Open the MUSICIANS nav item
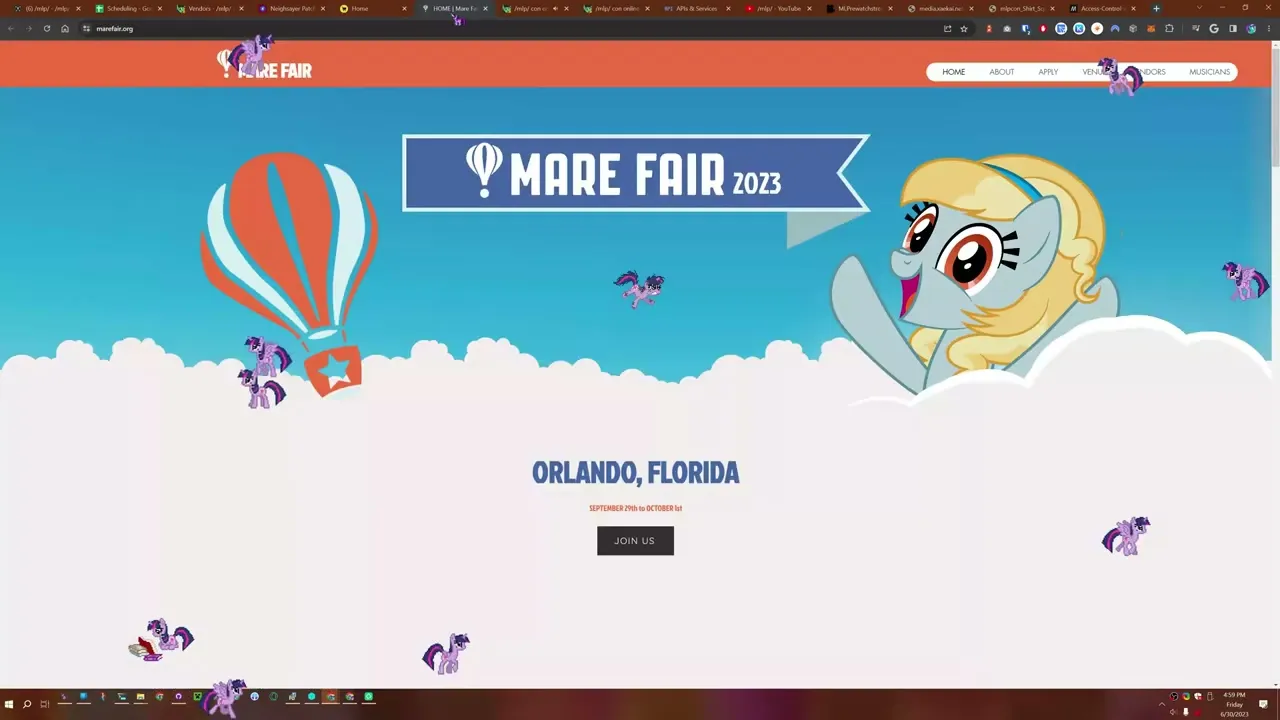Image resolution: width=1280 pixels, height=720 pixels. point(1209,72)
